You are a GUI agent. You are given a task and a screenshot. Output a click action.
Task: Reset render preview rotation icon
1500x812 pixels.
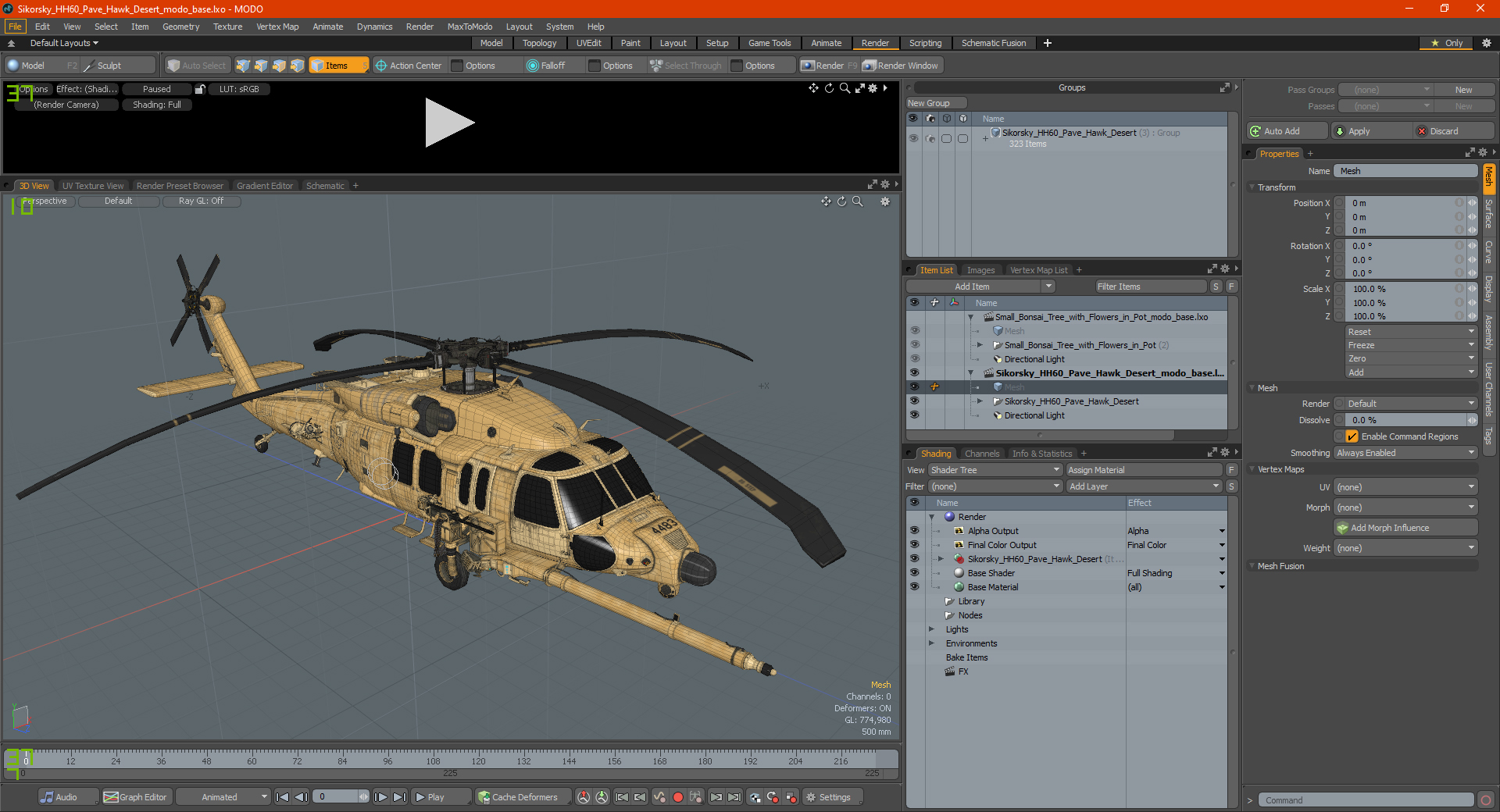coord(829,88)
